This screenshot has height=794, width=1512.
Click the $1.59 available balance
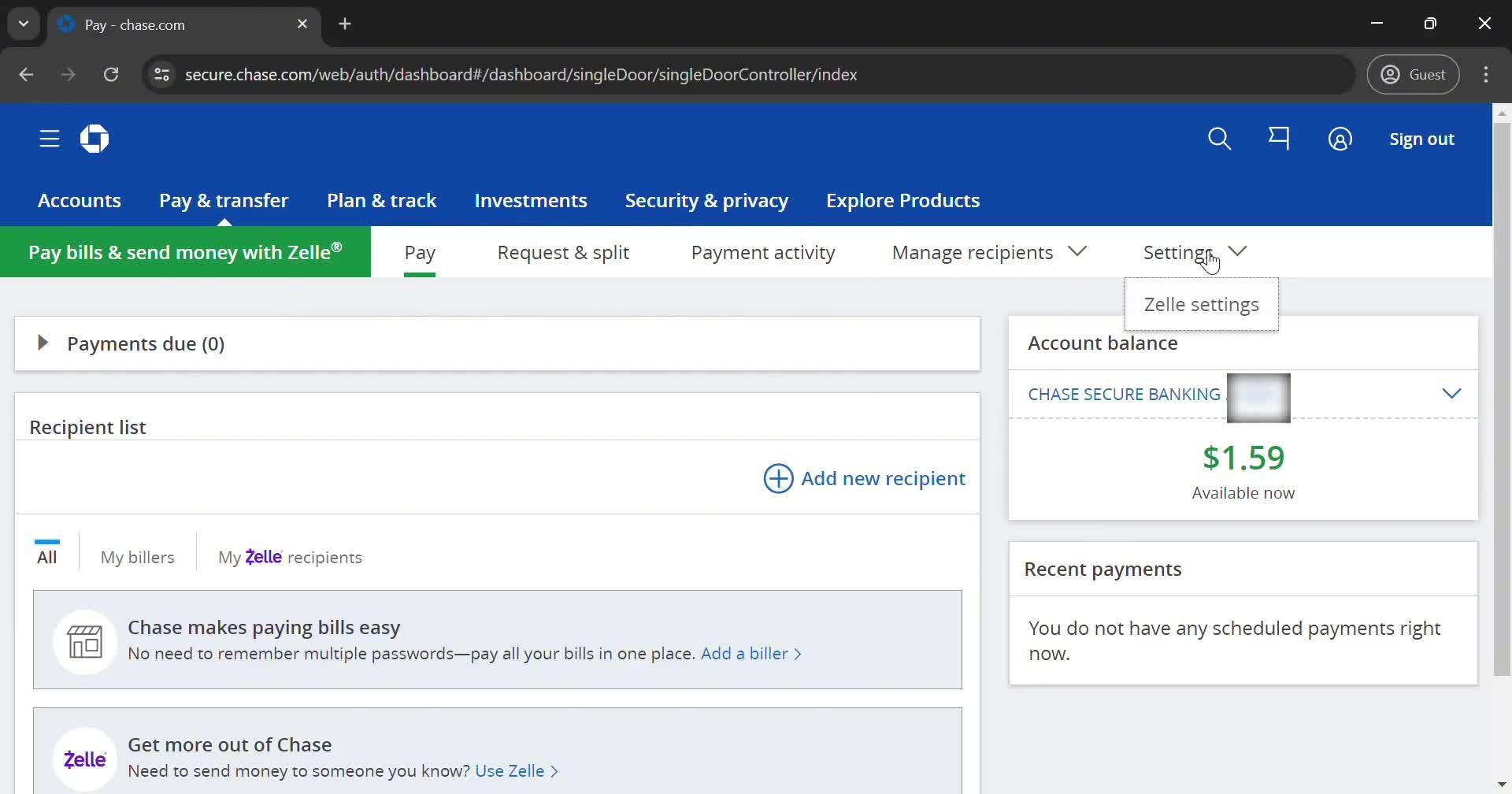(1243, 457)
